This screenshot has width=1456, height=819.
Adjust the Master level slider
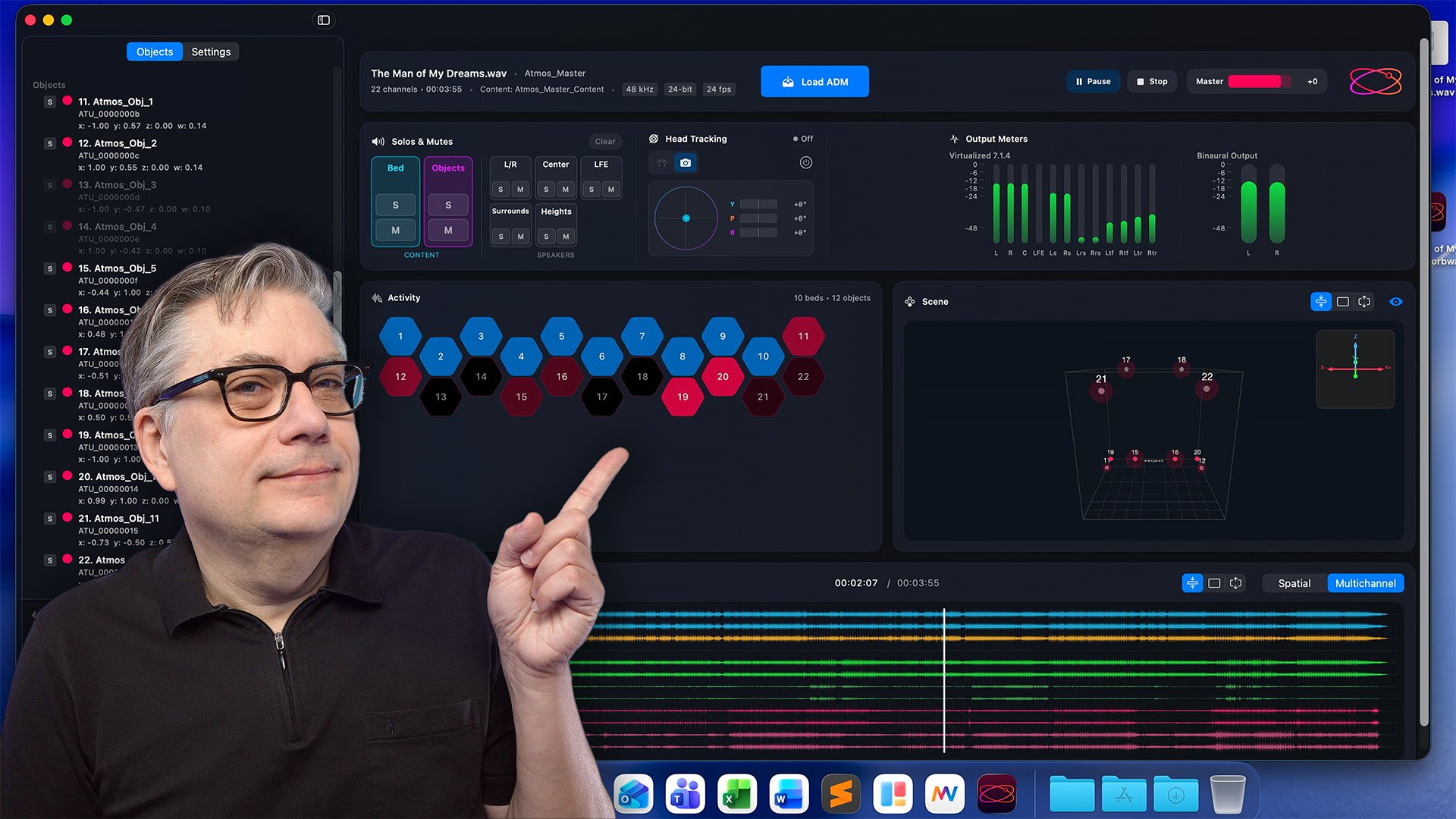[1259, 82]
